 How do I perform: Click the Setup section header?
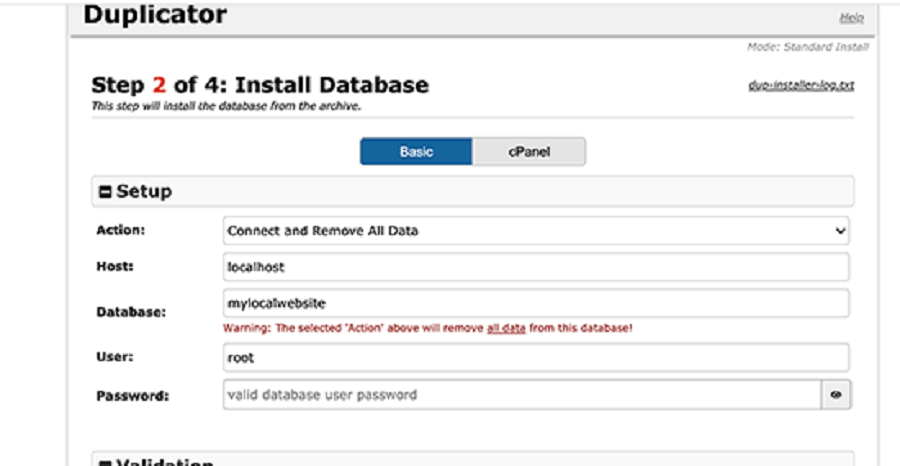click(472, 191)
